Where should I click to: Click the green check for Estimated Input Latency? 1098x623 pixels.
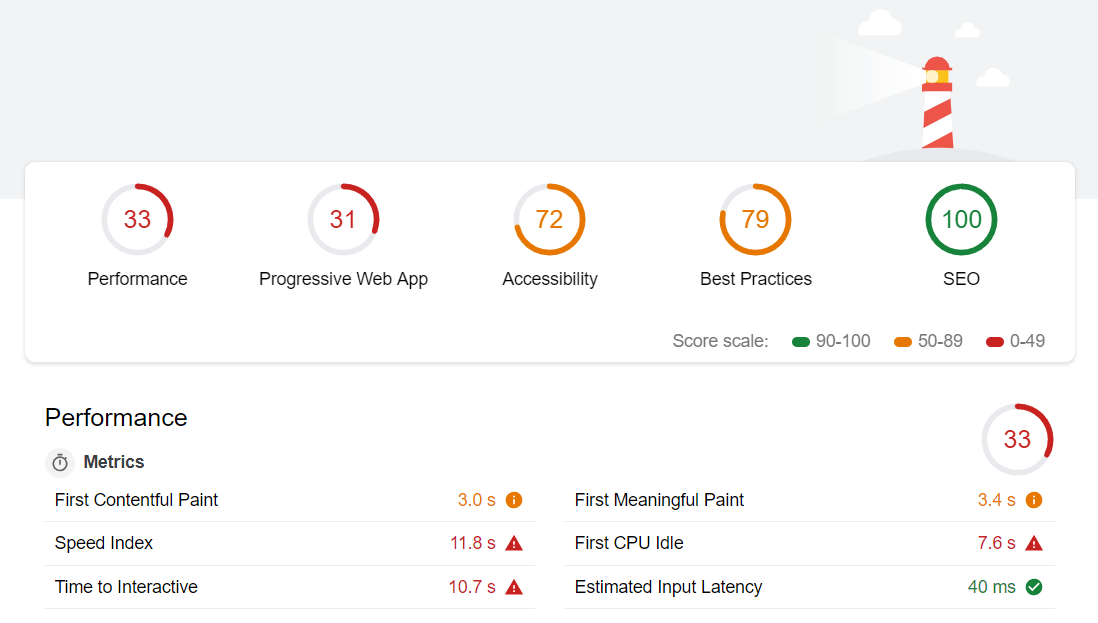click(1034, 588)
